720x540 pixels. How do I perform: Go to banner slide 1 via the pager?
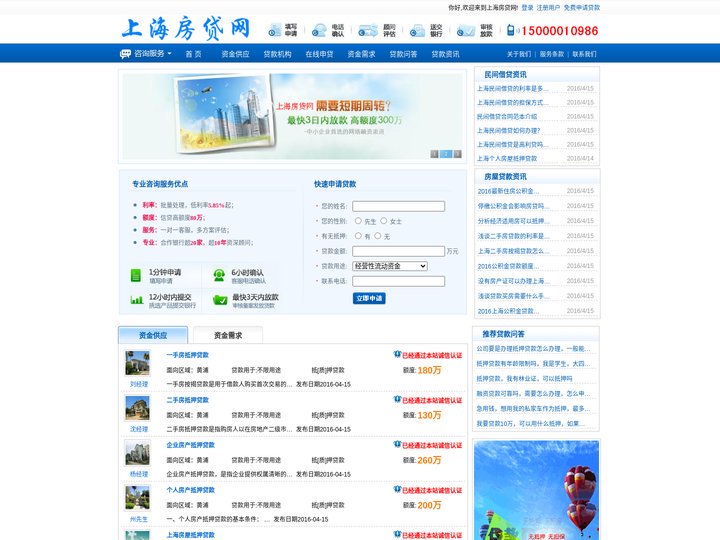coord(434,154)
